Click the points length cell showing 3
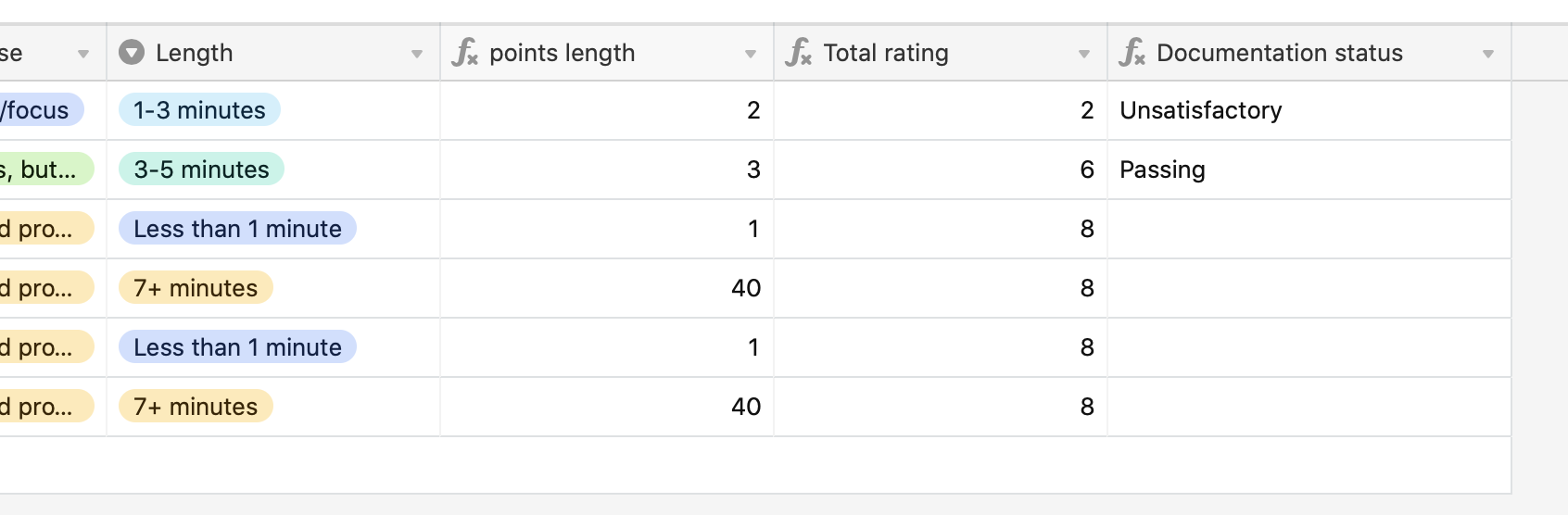1568x515 pixels. pos(607,170)
